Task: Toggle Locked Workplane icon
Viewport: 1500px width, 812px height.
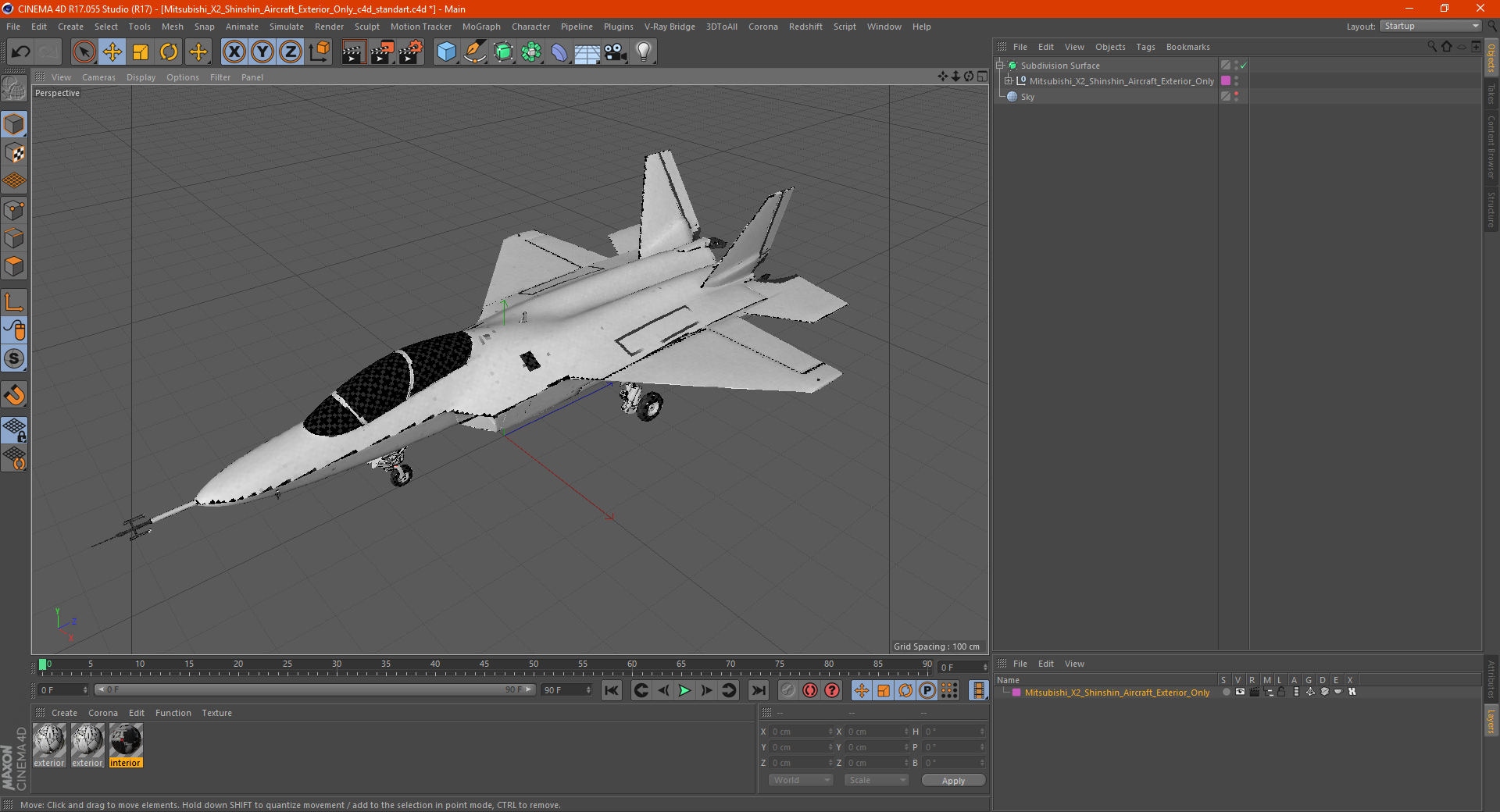Action: tap(15, 429)
